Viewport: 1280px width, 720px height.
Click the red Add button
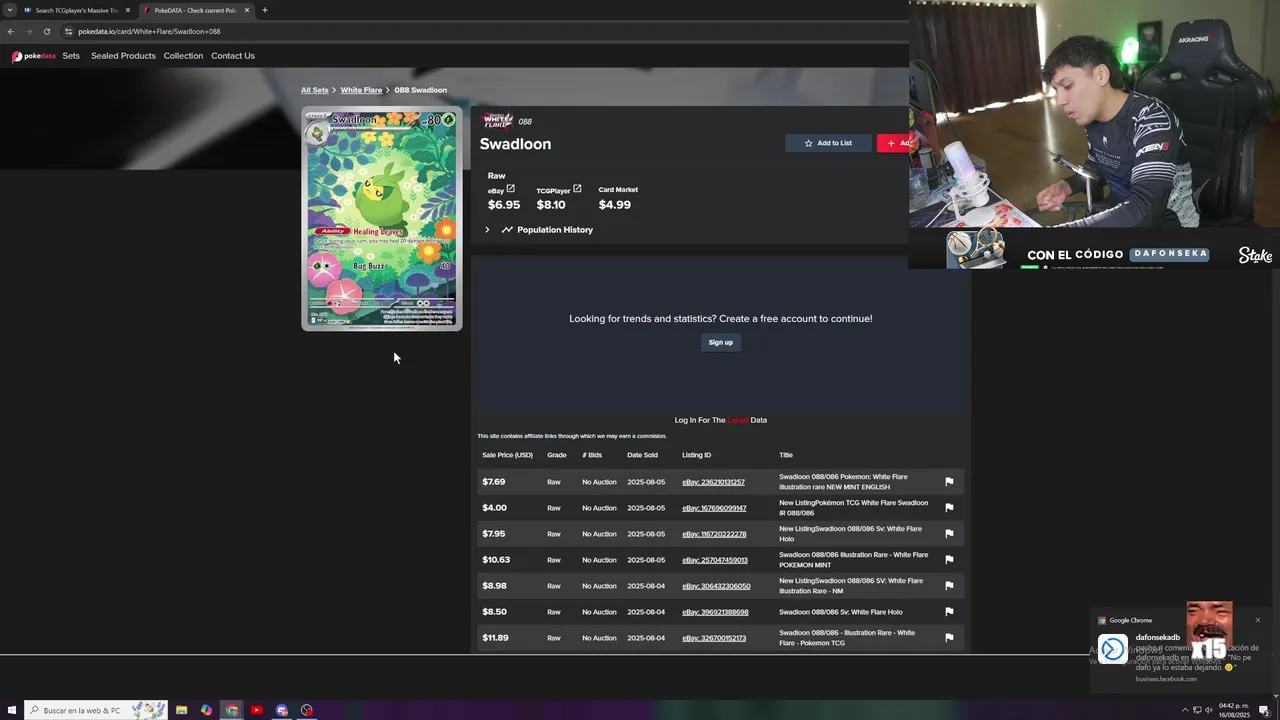point(894,143)
